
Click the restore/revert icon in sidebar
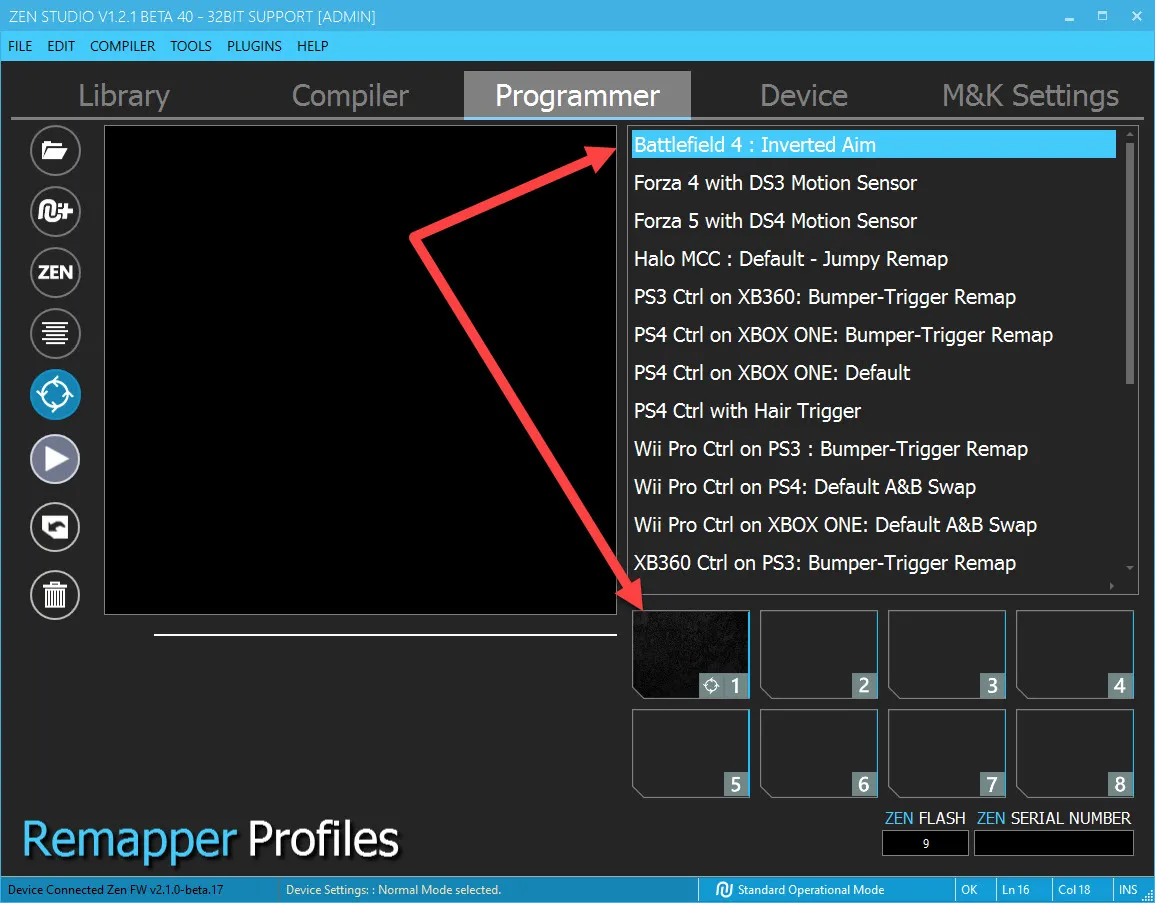click(55, 527)
